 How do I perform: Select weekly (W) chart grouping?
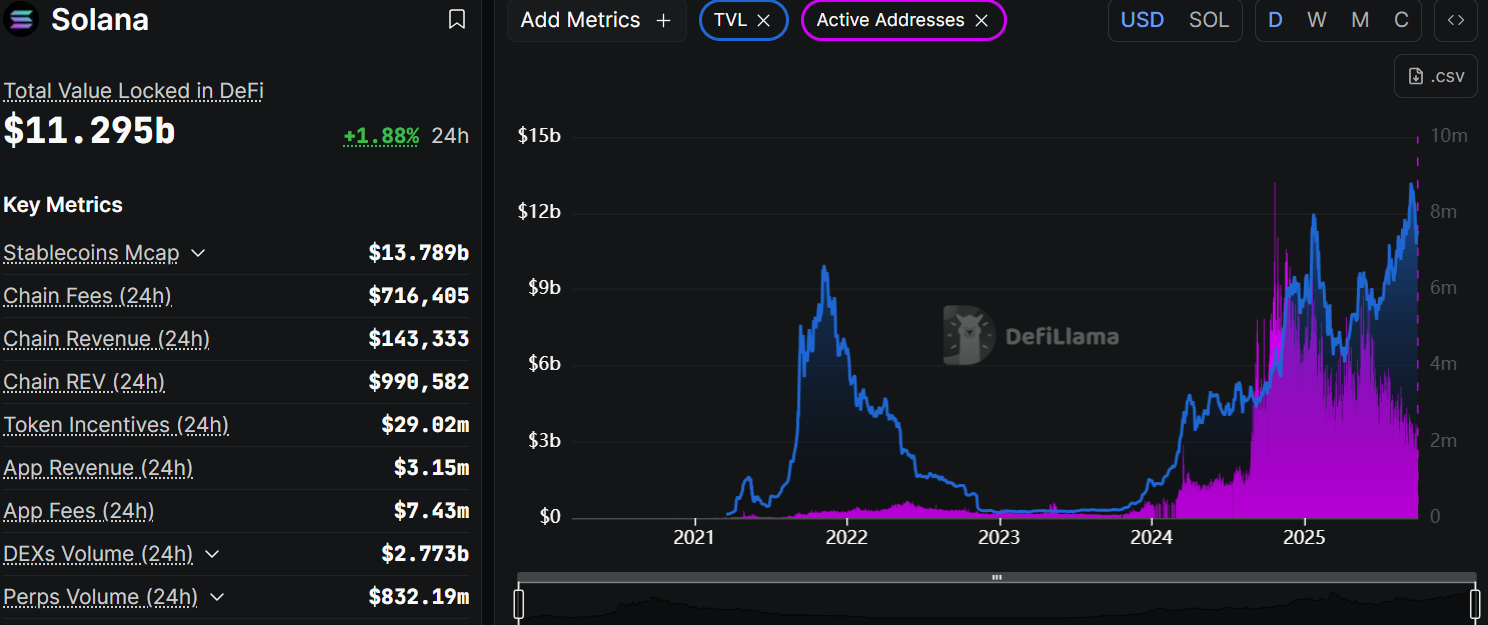click(x=1317, y=20)
